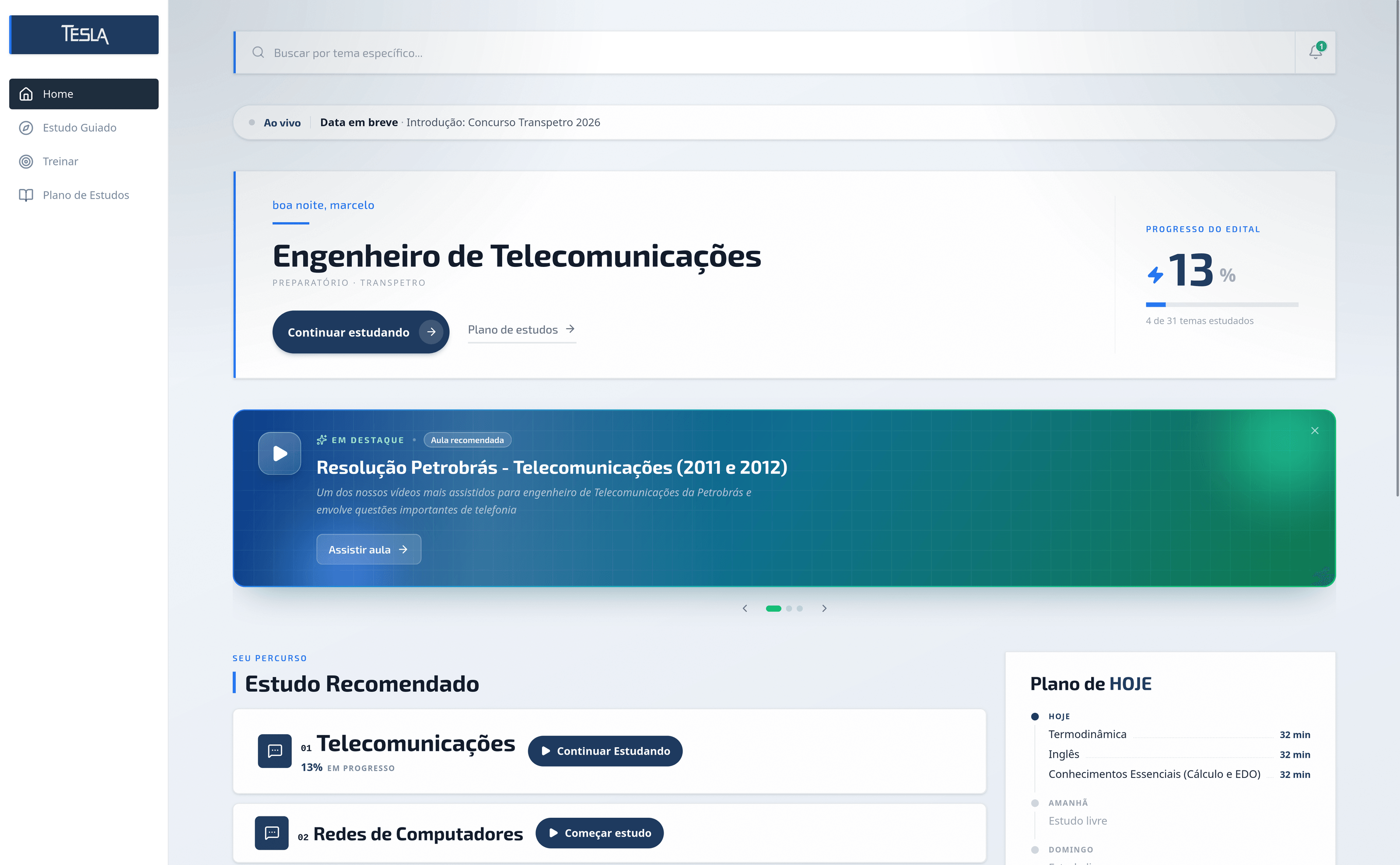The image size is (1400, 865).
Task: Click Continuar Estudando on Telecomunicações
Action: 605,750
